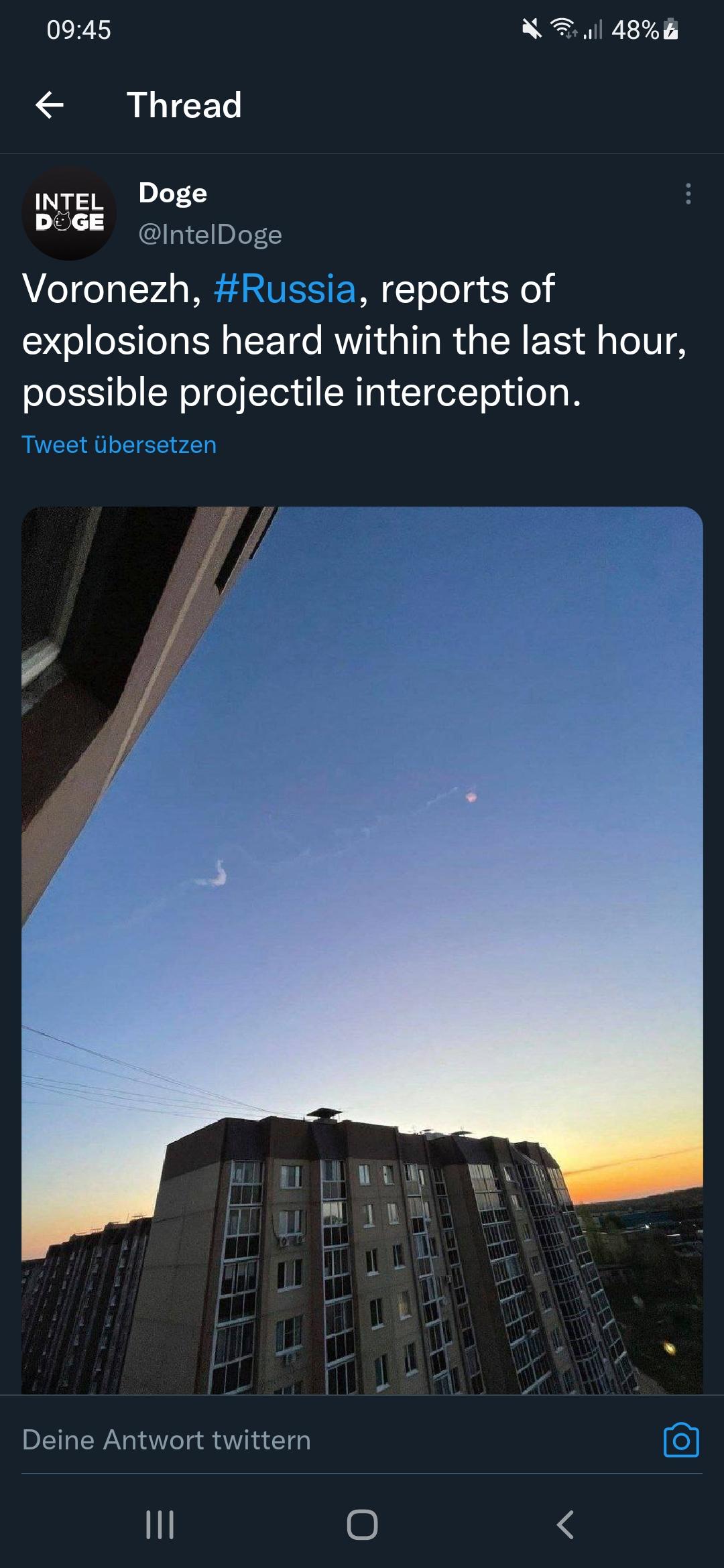This screenshot has width=724, height=1568.
Task: Open the Doge display name
Action: pos(173,193)
